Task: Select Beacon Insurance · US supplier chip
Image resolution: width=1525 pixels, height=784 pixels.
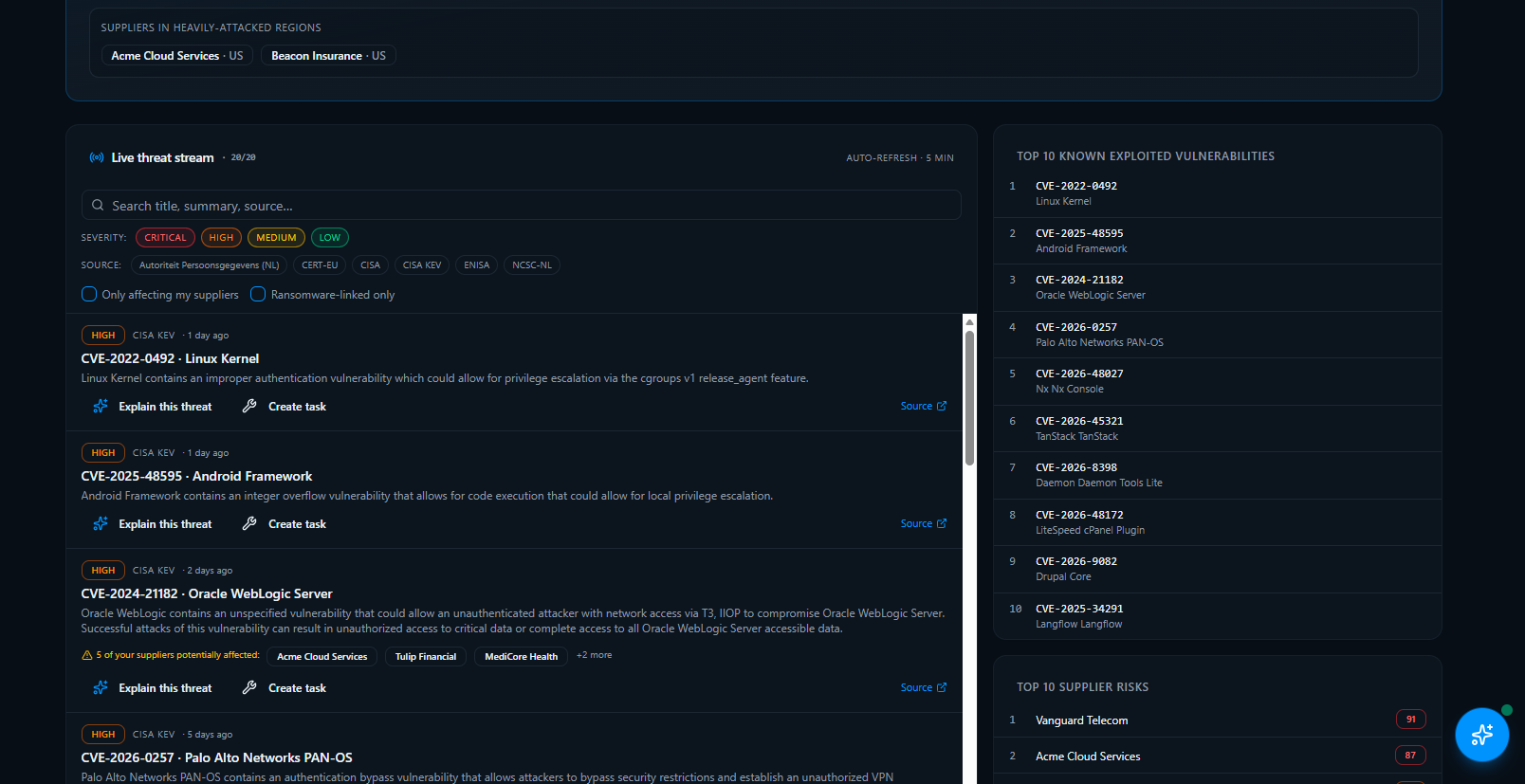Action: tap(328, 56)
